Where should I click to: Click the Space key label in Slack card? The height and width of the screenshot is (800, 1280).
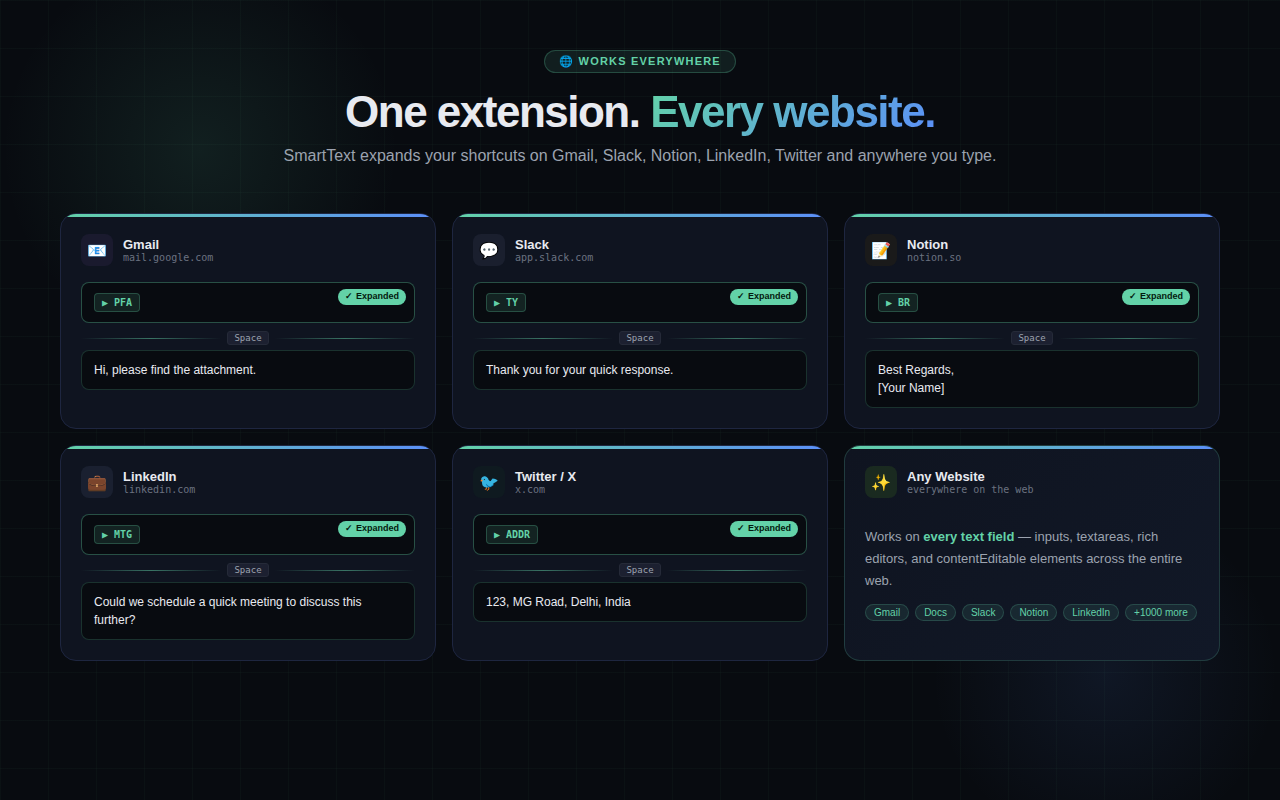coord(640,338)
